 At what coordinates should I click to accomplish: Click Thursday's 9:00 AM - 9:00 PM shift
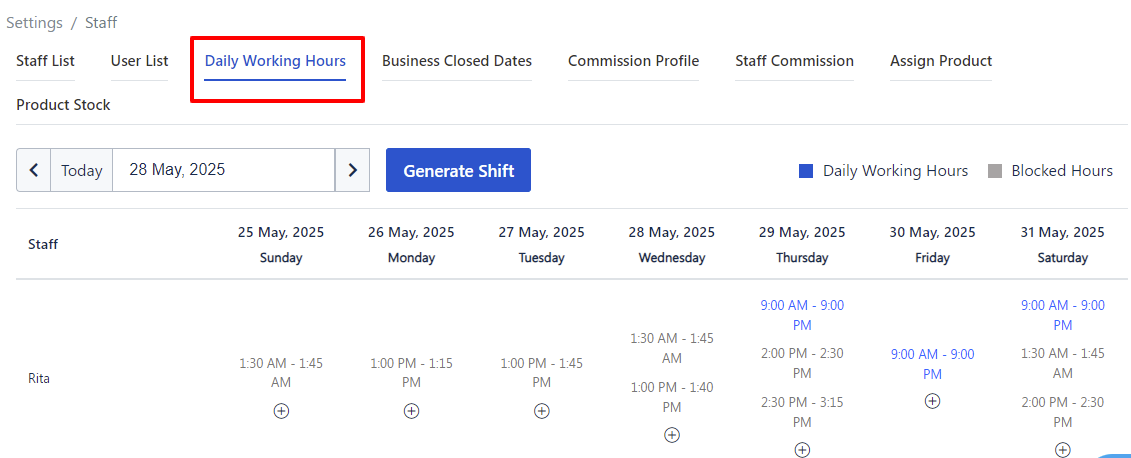[802, 315]
